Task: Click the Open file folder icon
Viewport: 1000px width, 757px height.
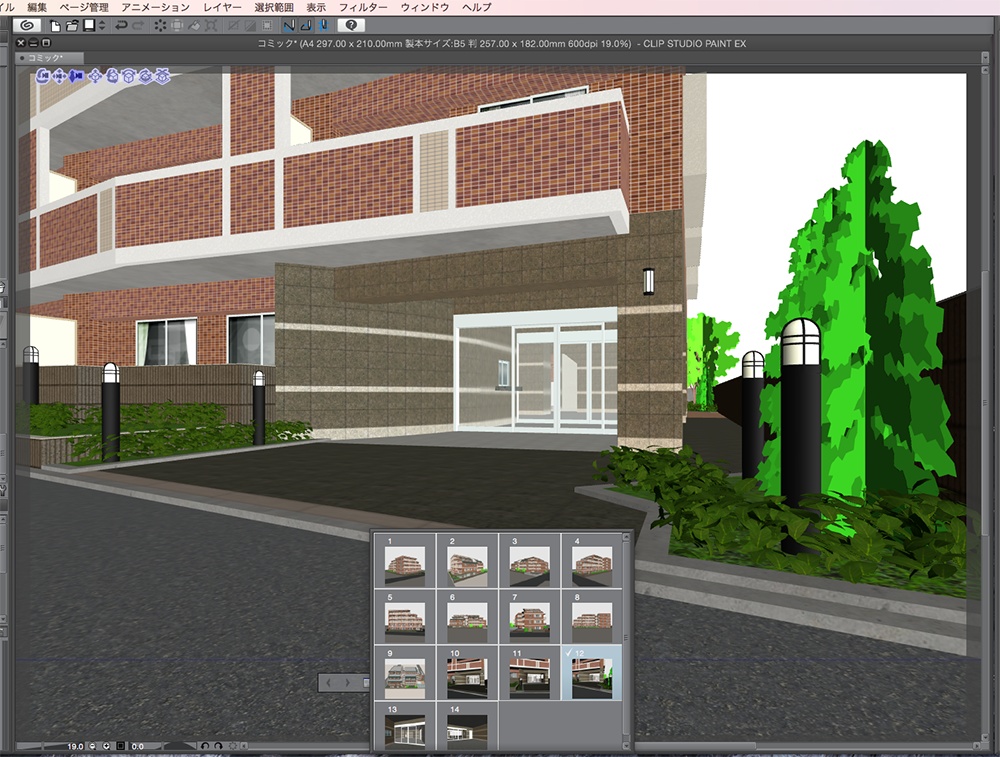Action: pyautogui.click(x=72, y=26)
